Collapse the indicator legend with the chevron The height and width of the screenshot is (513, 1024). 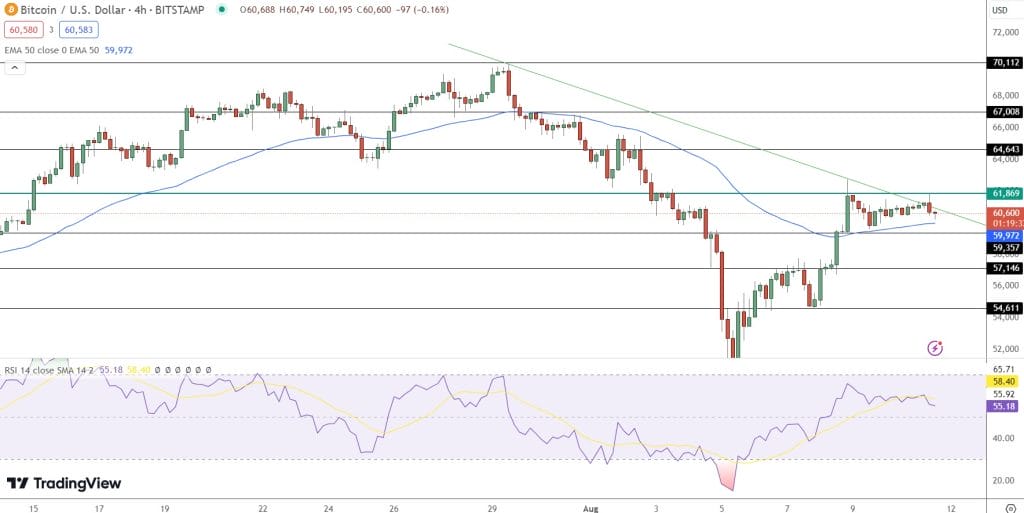14,68
